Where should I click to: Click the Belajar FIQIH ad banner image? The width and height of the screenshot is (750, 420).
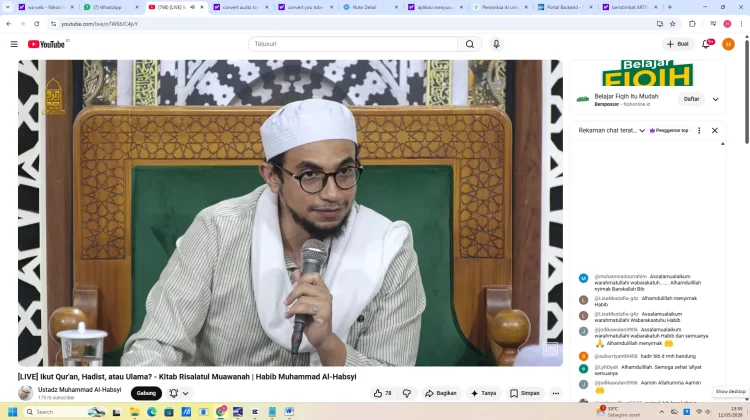pyautogui.click(x=647, y=73)
